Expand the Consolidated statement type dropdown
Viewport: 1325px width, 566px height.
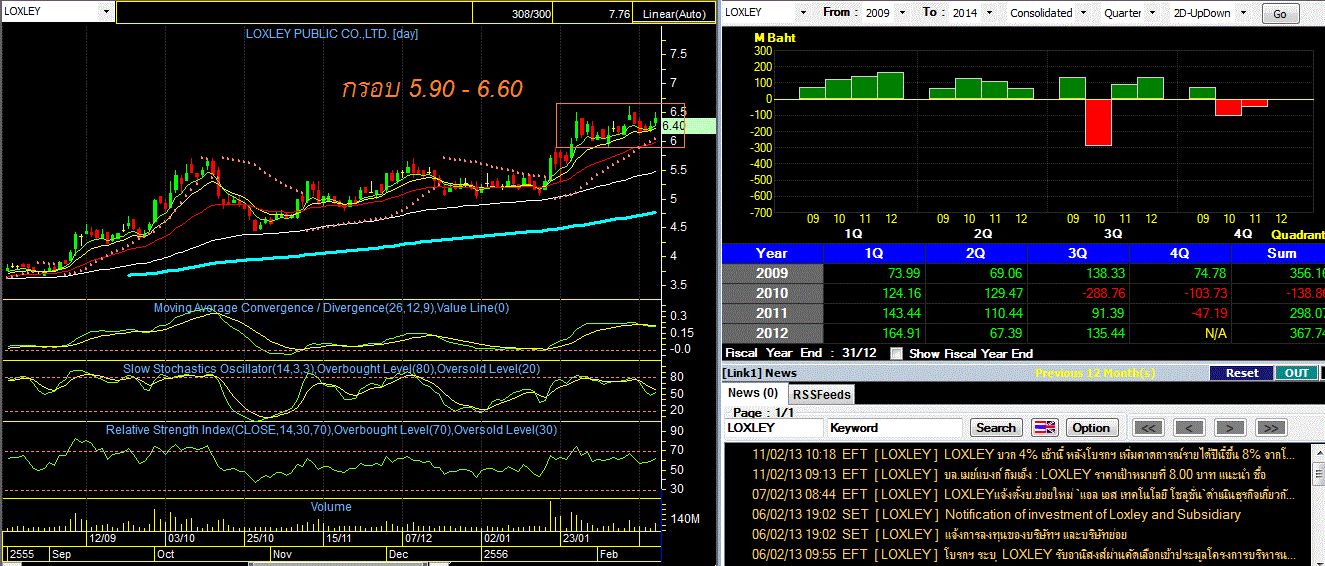tap(1081, 12)
